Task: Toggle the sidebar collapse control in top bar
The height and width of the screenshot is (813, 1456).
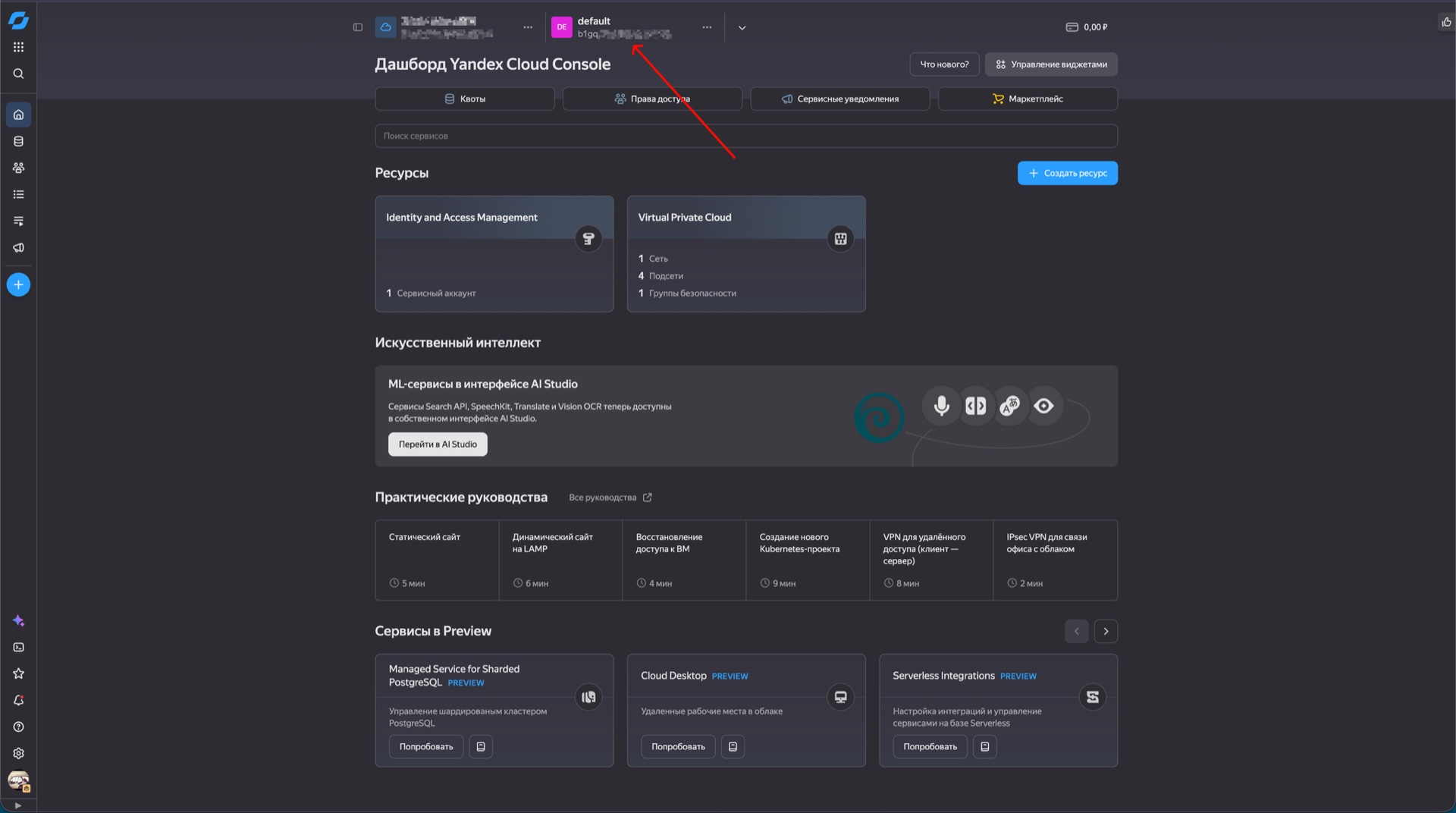Action: (357, 27)
